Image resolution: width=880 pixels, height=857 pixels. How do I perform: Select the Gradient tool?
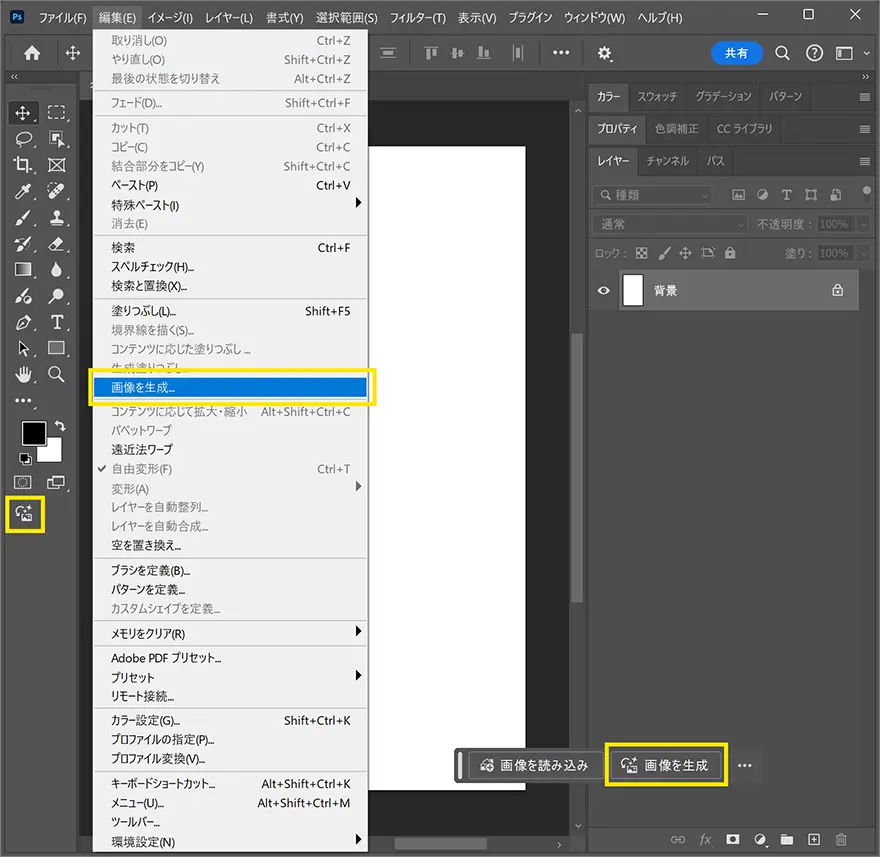click(23, 270)
